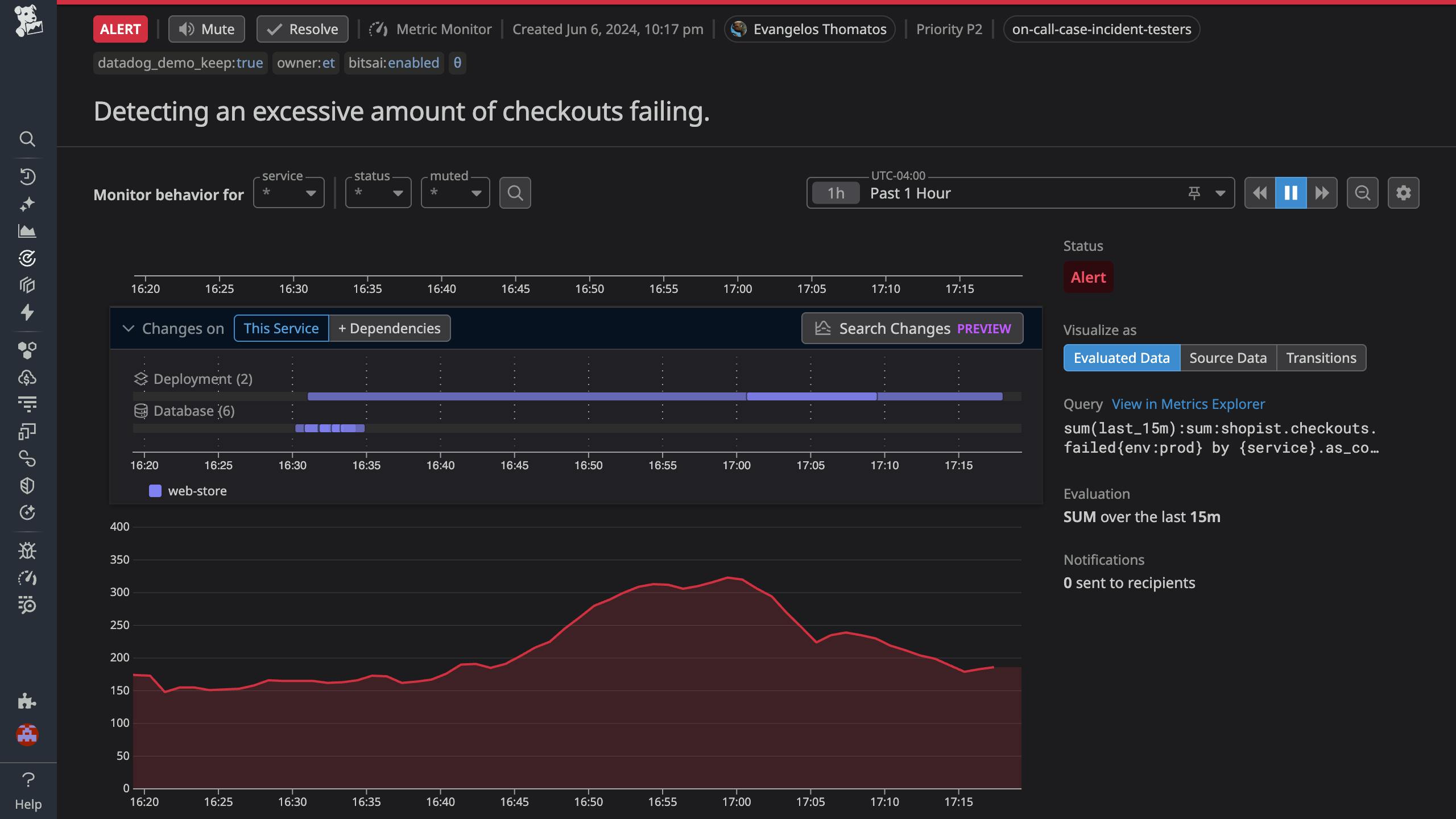Open the Dashboards chart icon
The height and width of the screenshot is (819, 1456).
point(27,231)
